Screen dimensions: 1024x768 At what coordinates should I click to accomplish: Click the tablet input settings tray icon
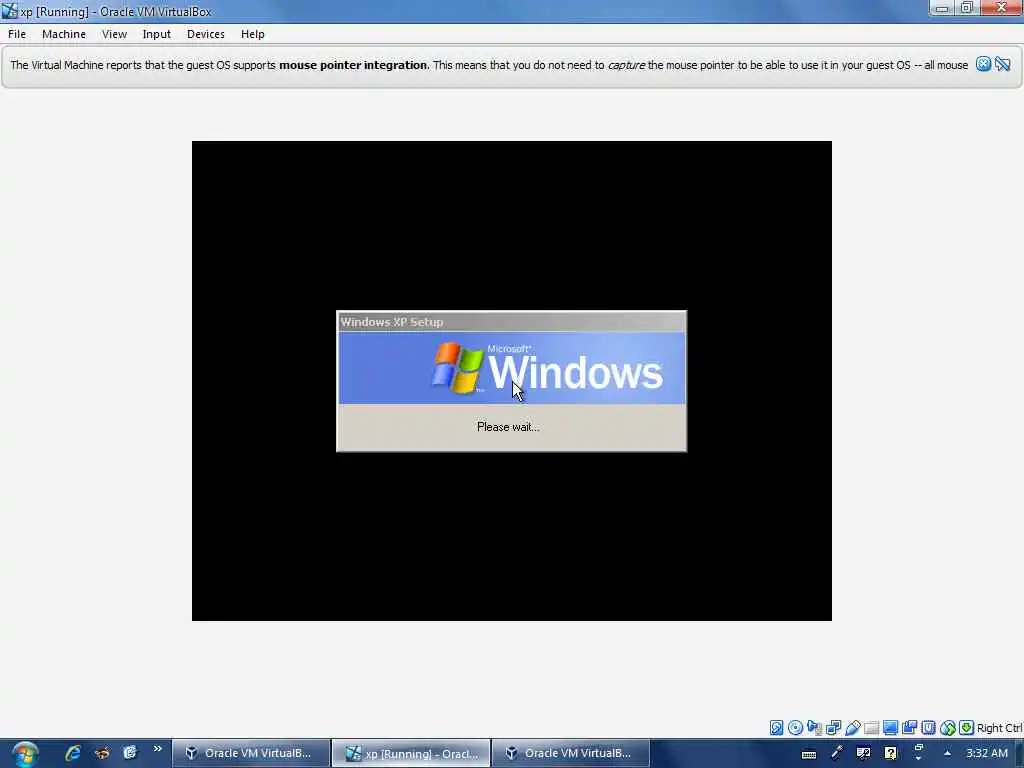[863, 753]
